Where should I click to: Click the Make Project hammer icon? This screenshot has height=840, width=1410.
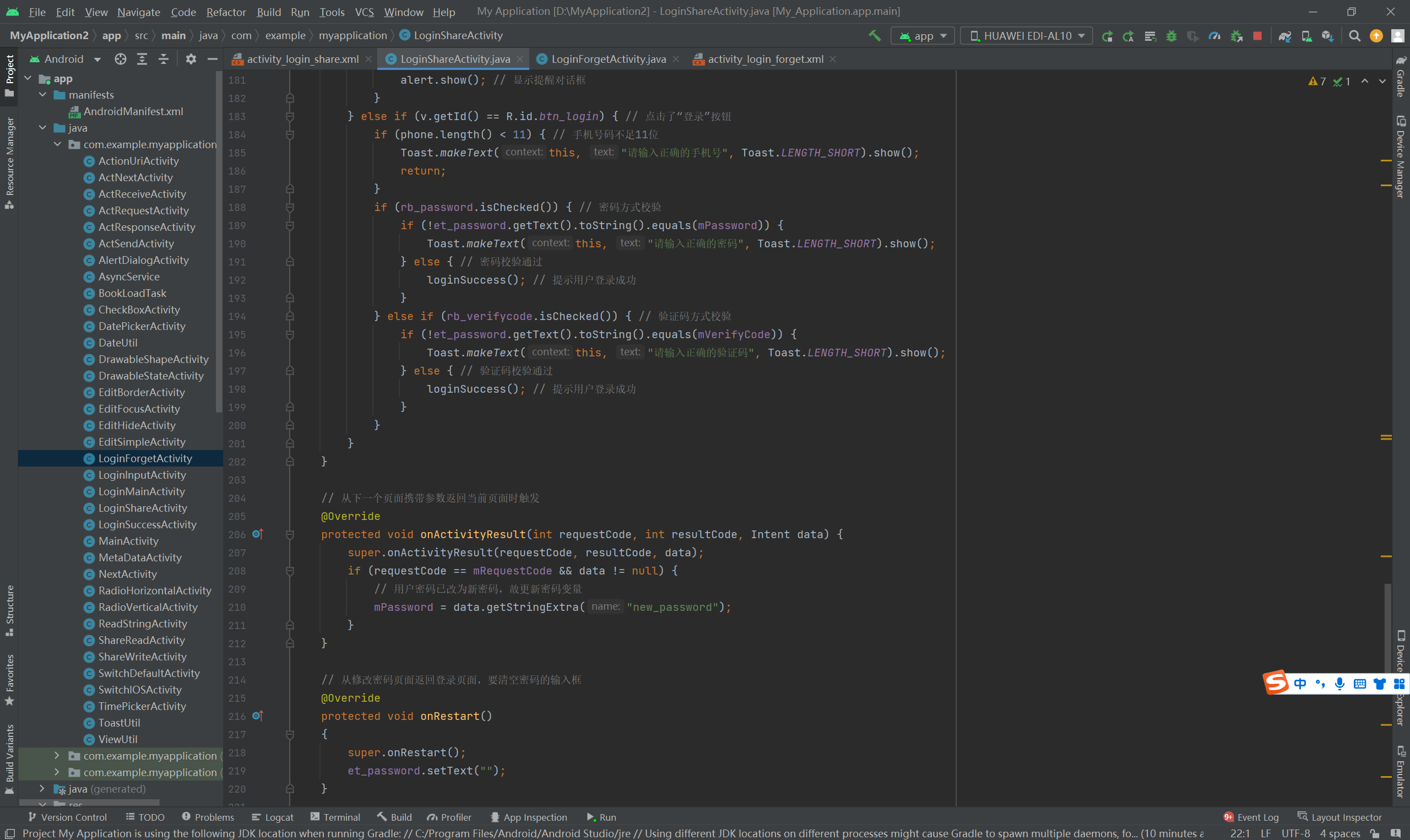874,36
